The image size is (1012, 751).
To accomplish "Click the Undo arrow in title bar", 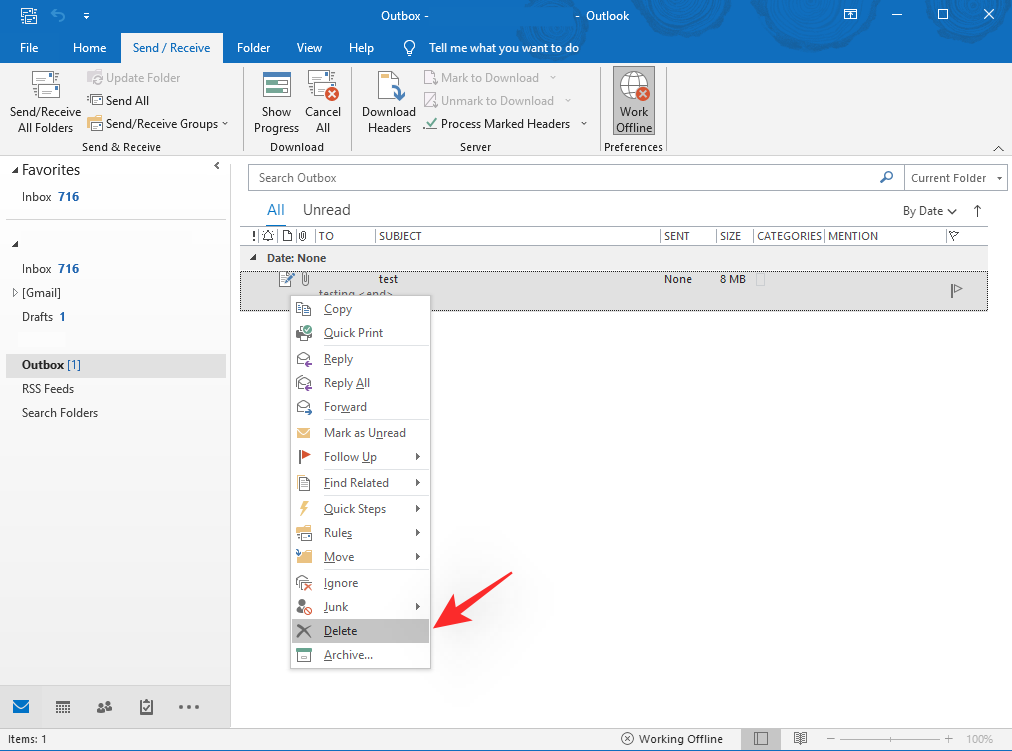I will pos(58,15).
